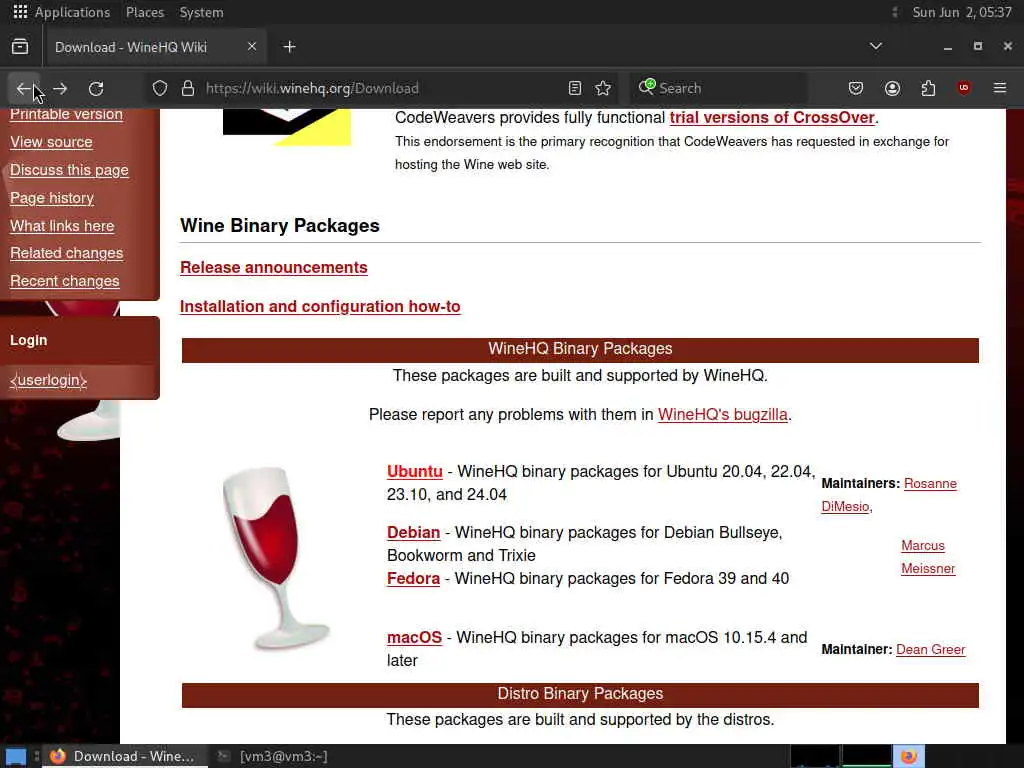Click the CodeWeavers logo image
The image size is (1024, 768).
pyautogui.click(x=287, y=127)
